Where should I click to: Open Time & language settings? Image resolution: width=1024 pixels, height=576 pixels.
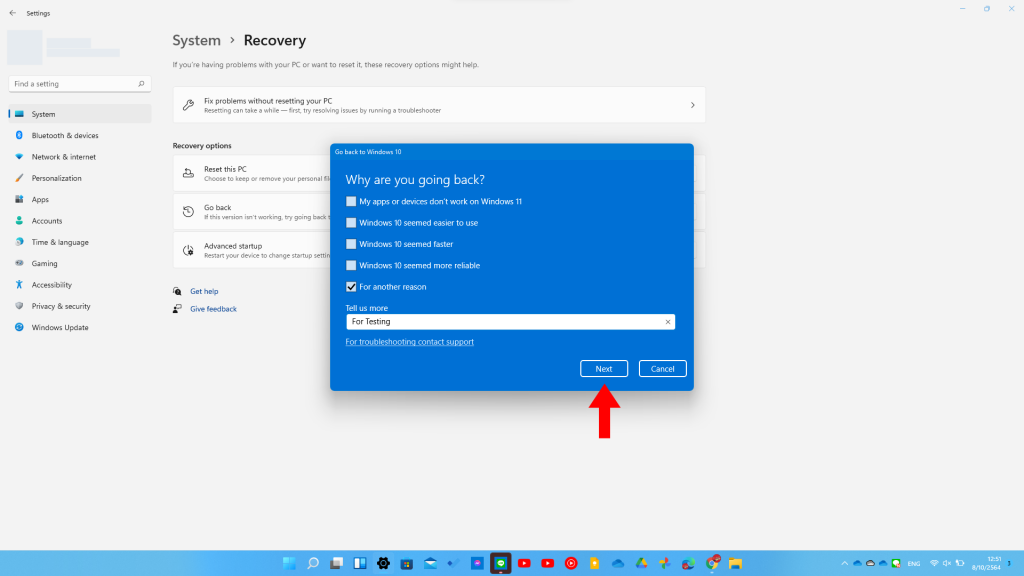[80, 242]
